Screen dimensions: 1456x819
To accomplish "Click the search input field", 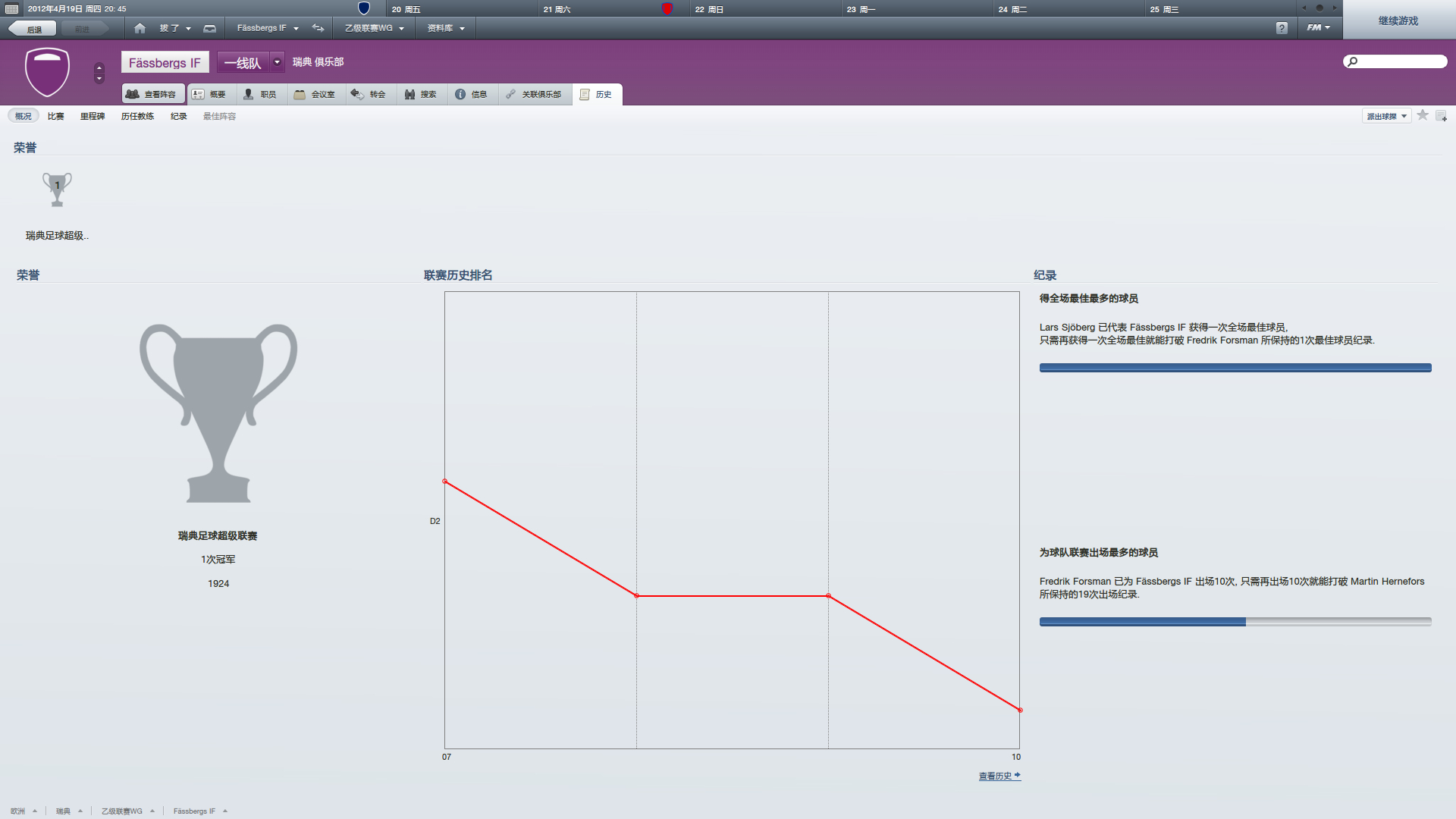I will [1401, 61].
